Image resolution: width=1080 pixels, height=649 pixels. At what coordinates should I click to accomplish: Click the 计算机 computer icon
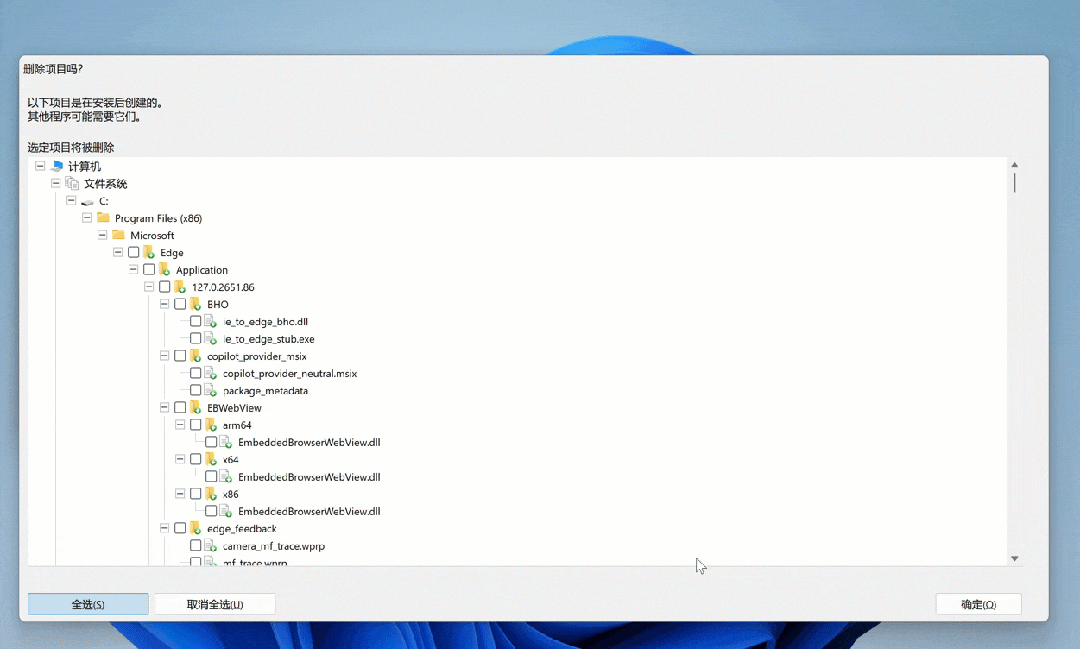pyautogui.click(x=57, y=166)
